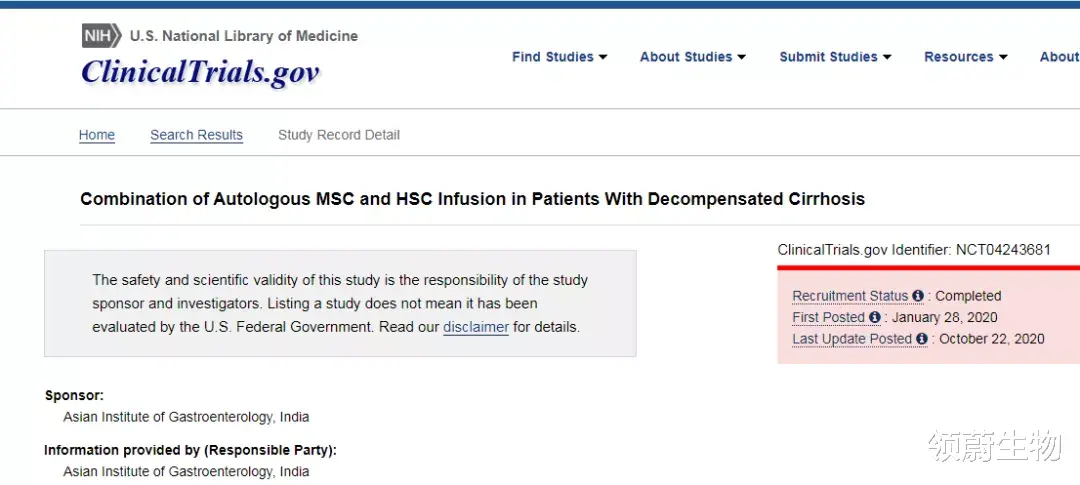This screenshot has width=1080, height=485.
Task: Expand the About Studies dropdown menu
Action: [x=692, y=57]
